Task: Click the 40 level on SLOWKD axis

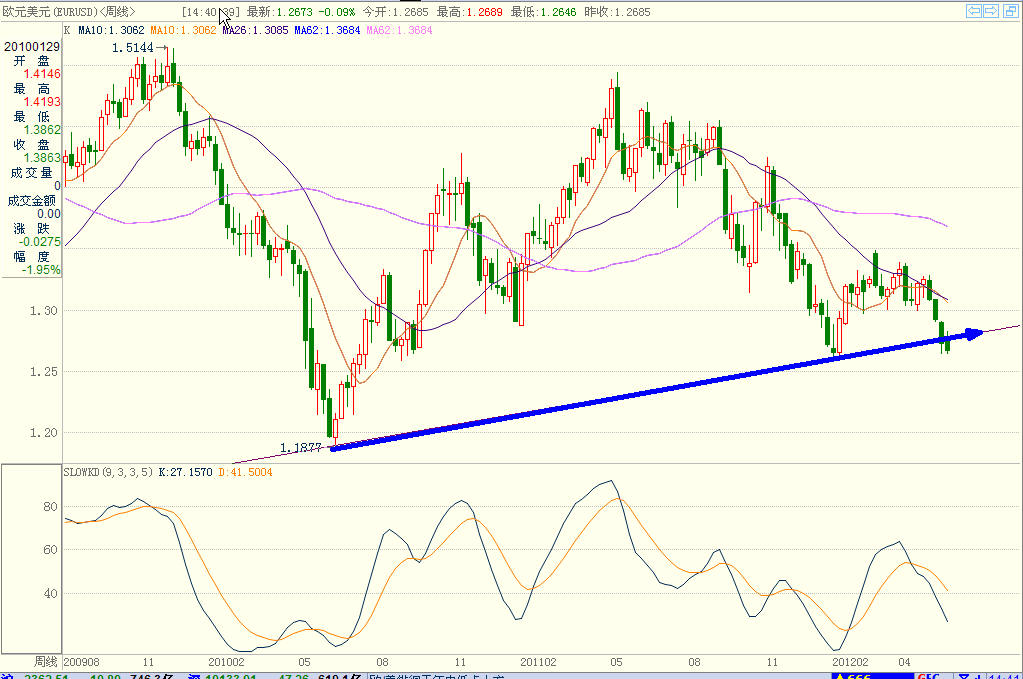Action: click(50, 594)
